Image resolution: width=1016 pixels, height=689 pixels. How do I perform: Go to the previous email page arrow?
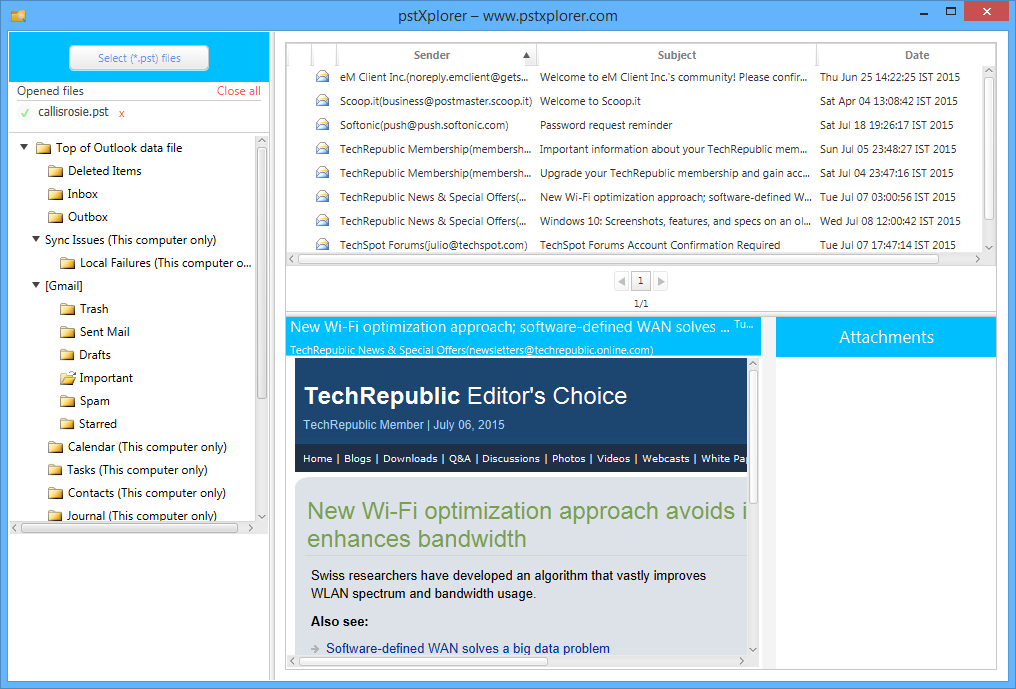[622, 281]
